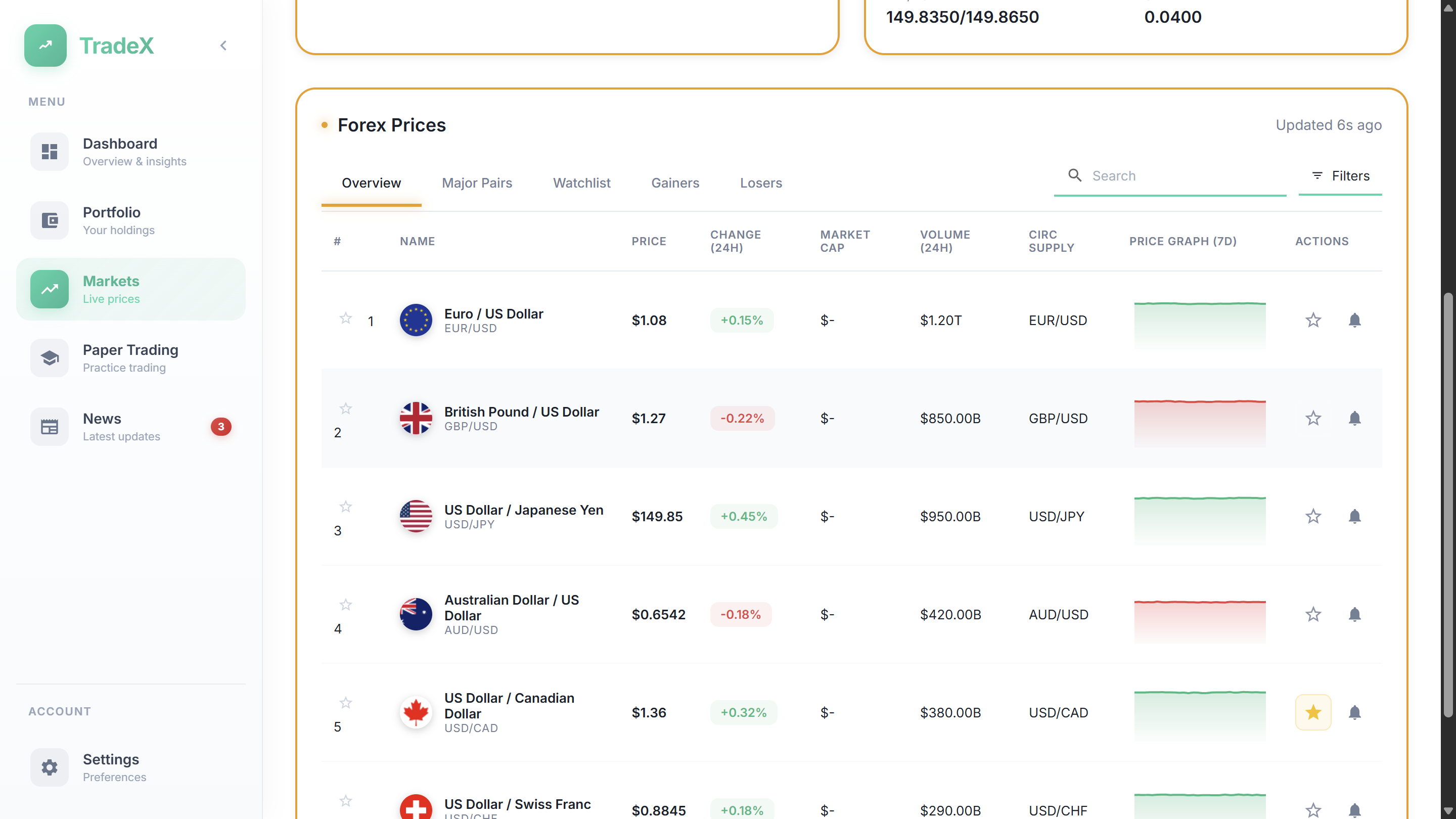This screenshot has height=819, width=1456.
Task: Open the Settings gear icon
Action: pos(50,767)
